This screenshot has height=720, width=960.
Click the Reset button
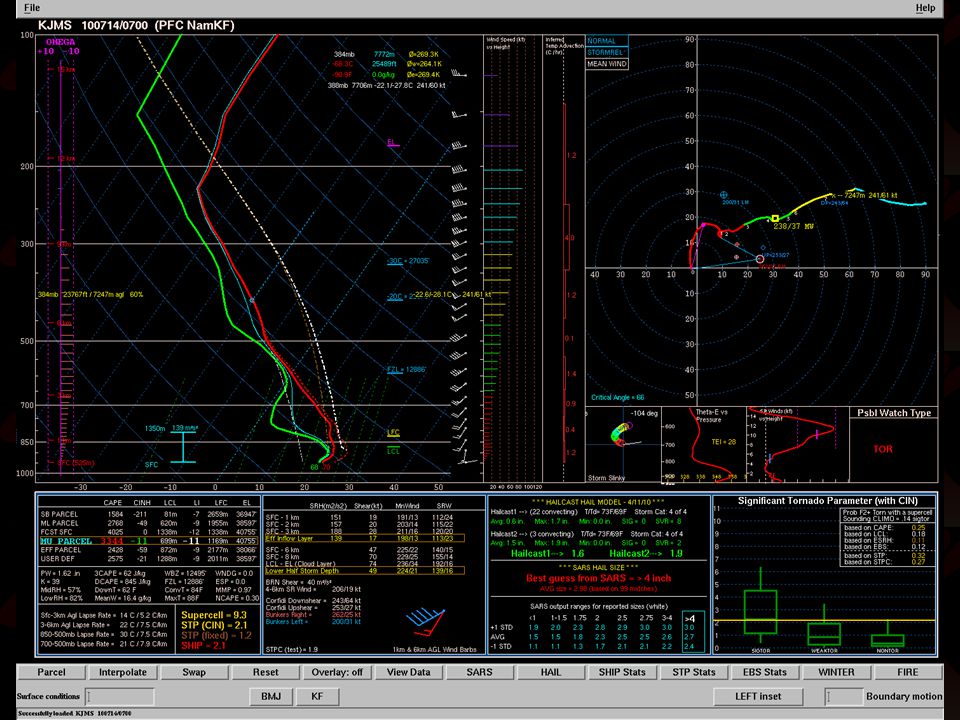point(266,672)
